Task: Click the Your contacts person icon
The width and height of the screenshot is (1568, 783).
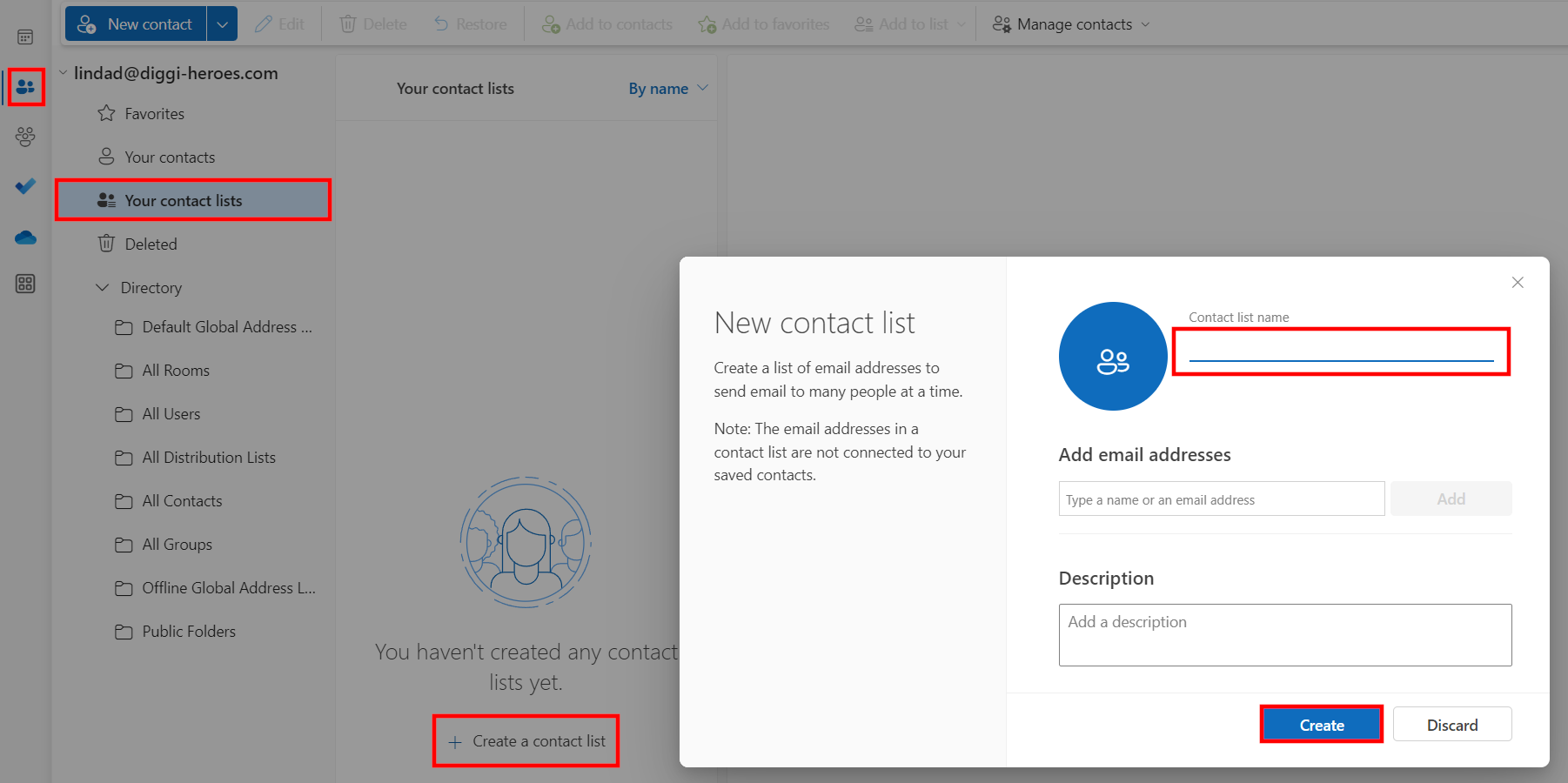Action: point(106,157)
